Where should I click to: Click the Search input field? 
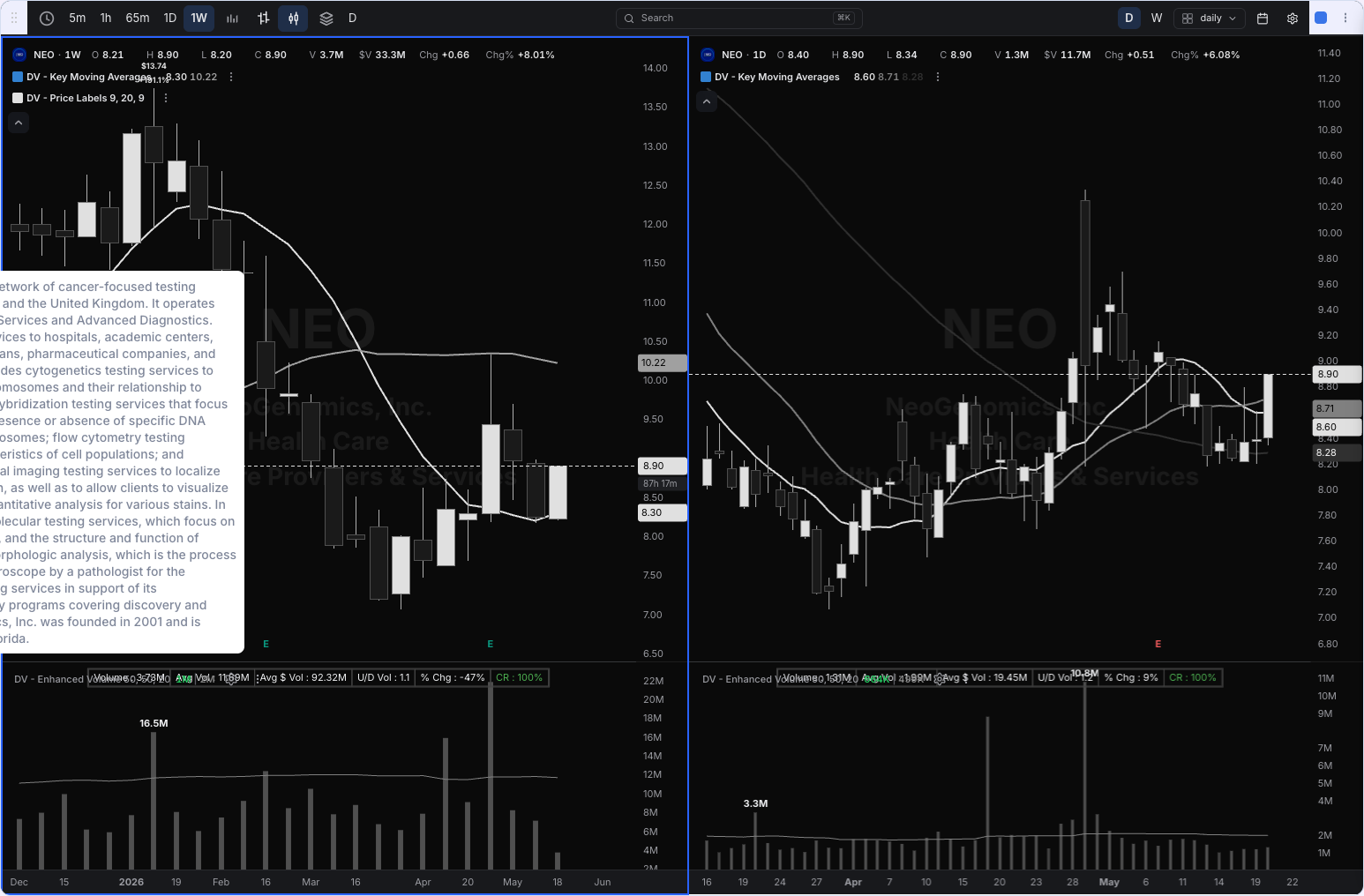pyautogui.click(x=739, y=18)
